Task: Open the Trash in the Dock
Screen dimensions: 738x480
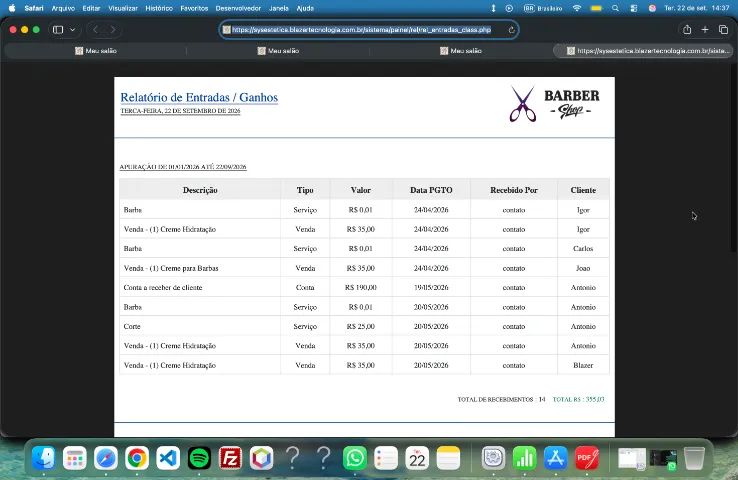Action: 694,457
